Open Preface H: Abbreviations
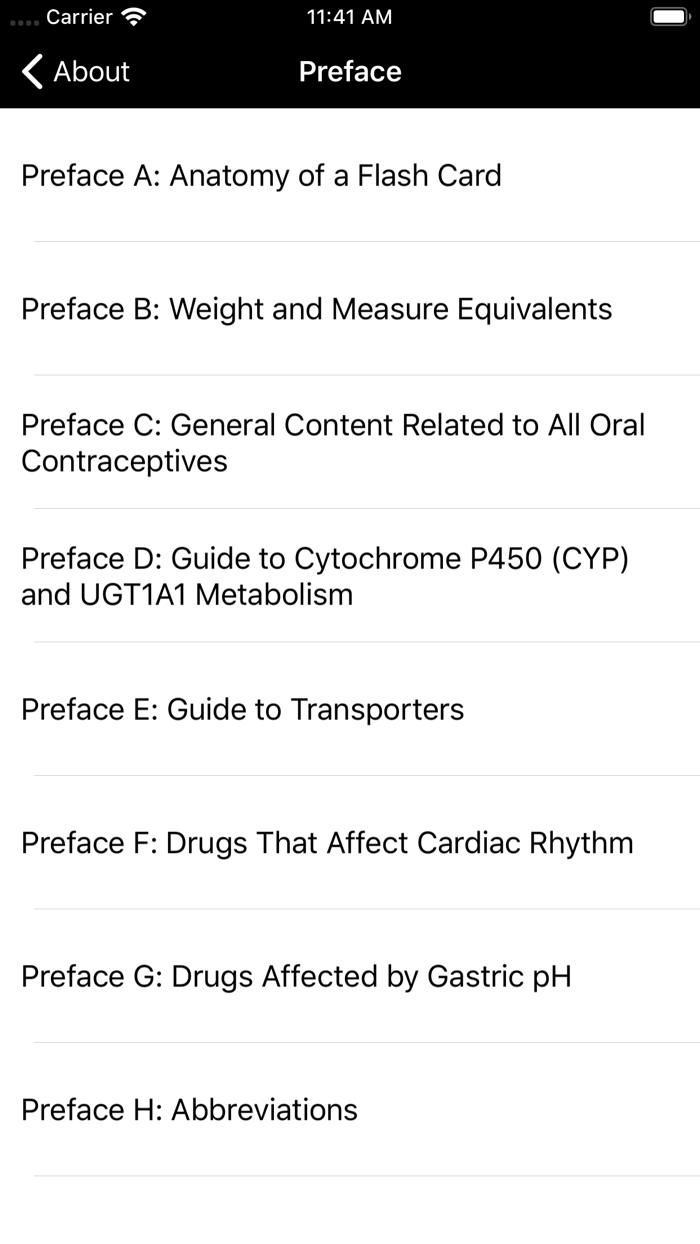This screenshot has height=1244, width=700. pos(188,1110)
